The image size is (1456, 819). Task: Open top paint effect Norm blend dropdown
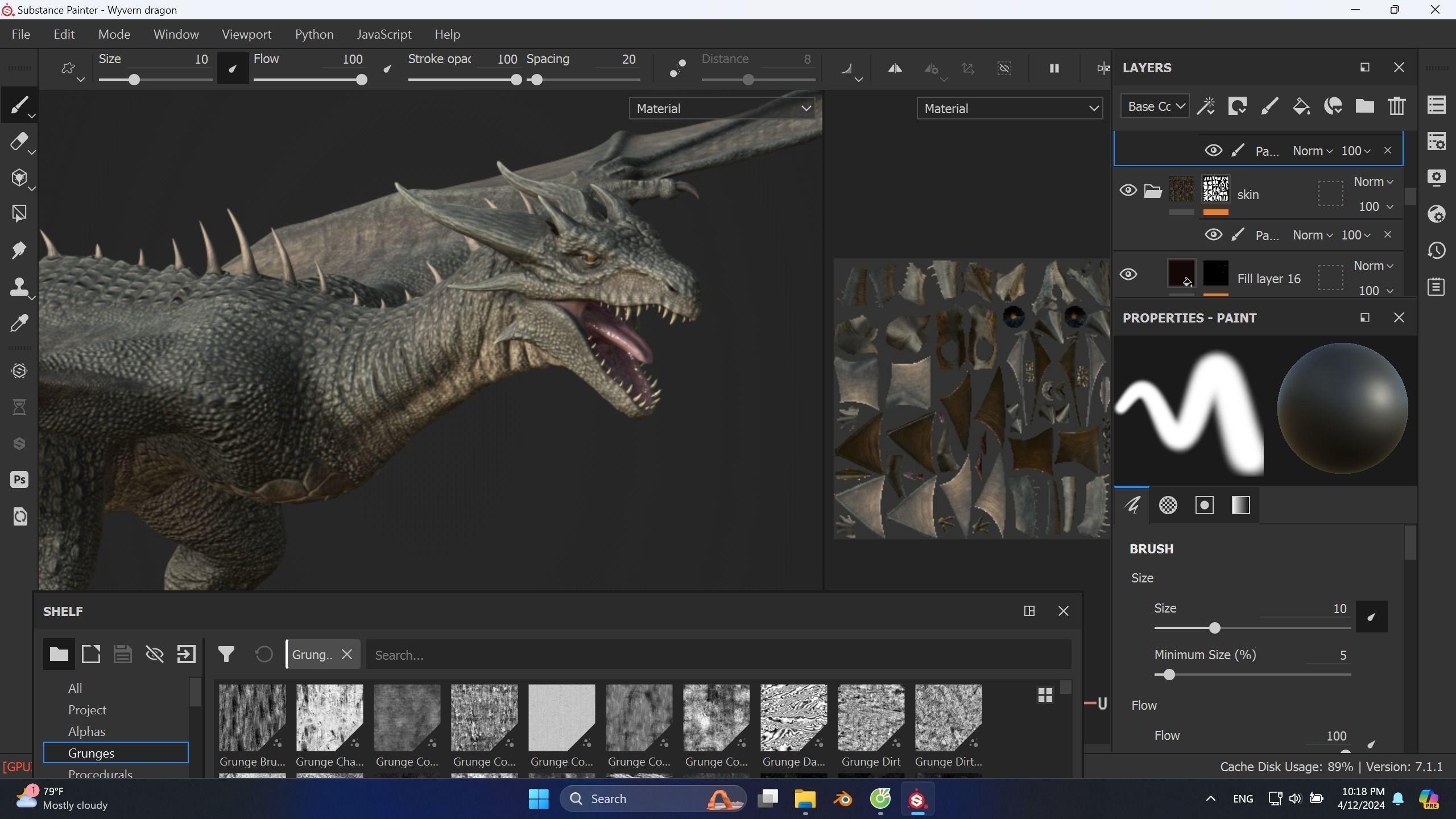point(1312,151)
